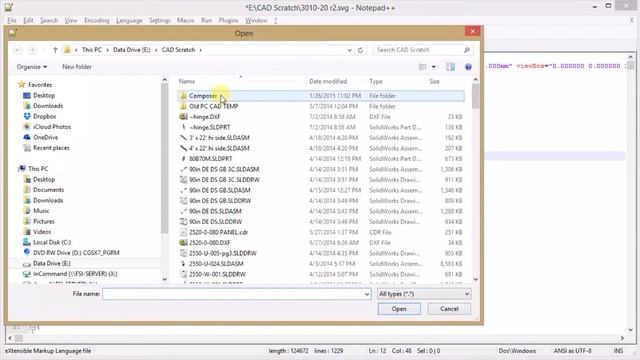640x360 pixels.
Task: Sort by the Name column header
Action: (187, 81)
